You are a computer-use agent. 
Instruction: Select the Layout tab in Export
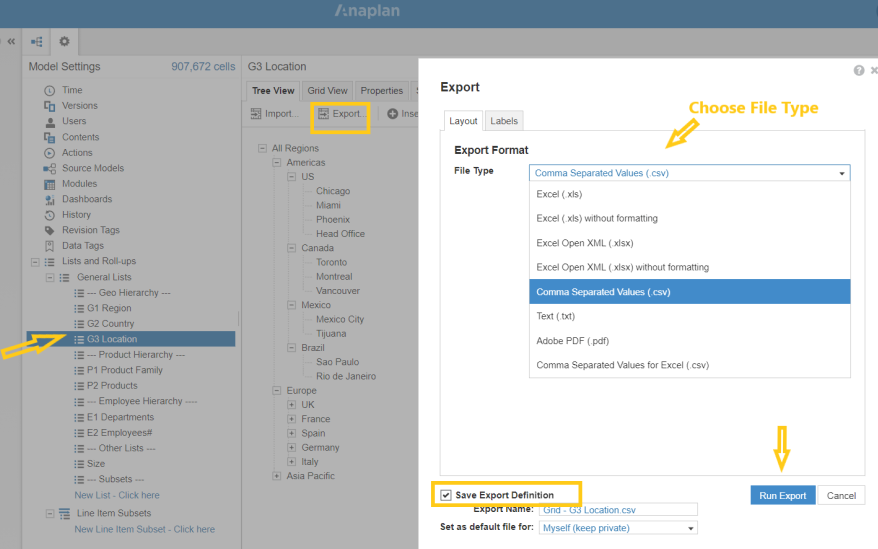463,121
